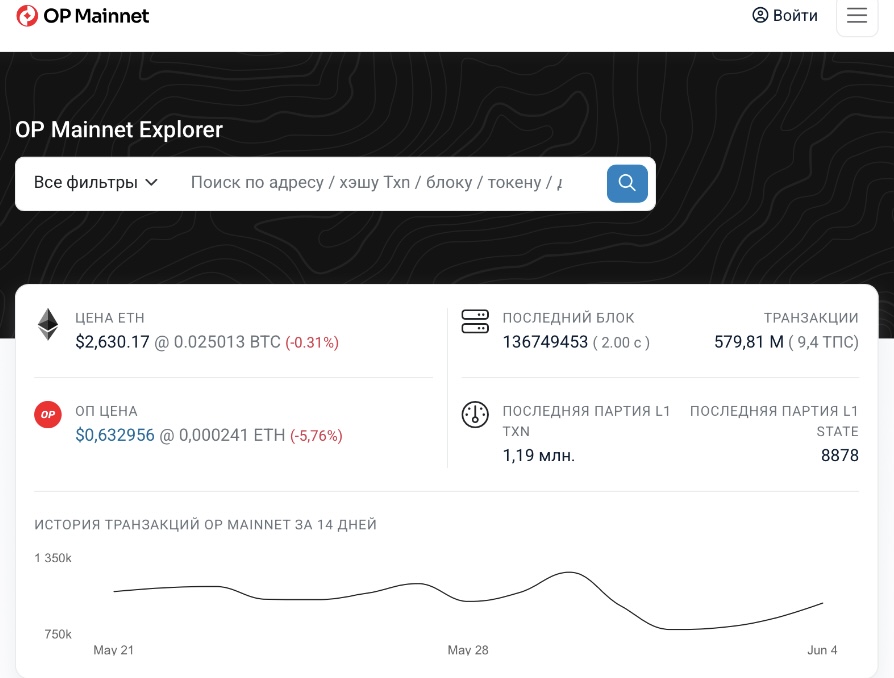894x678 pixels.
Task: Click the L1 batch gauge icon
Action: tap(475, 415)
